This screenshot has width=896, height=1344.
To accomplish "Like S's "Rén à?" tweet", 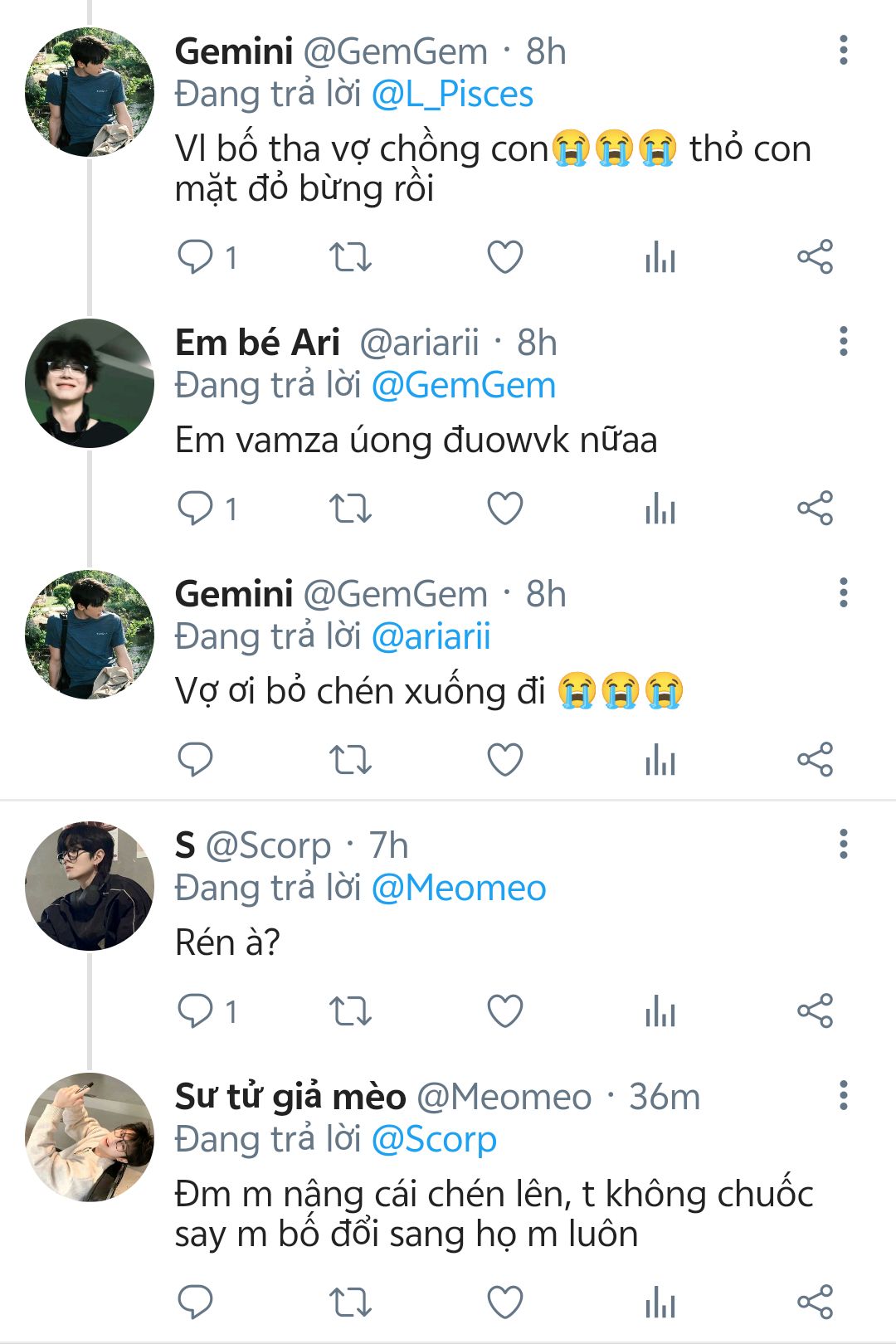I will (504, 1011).
